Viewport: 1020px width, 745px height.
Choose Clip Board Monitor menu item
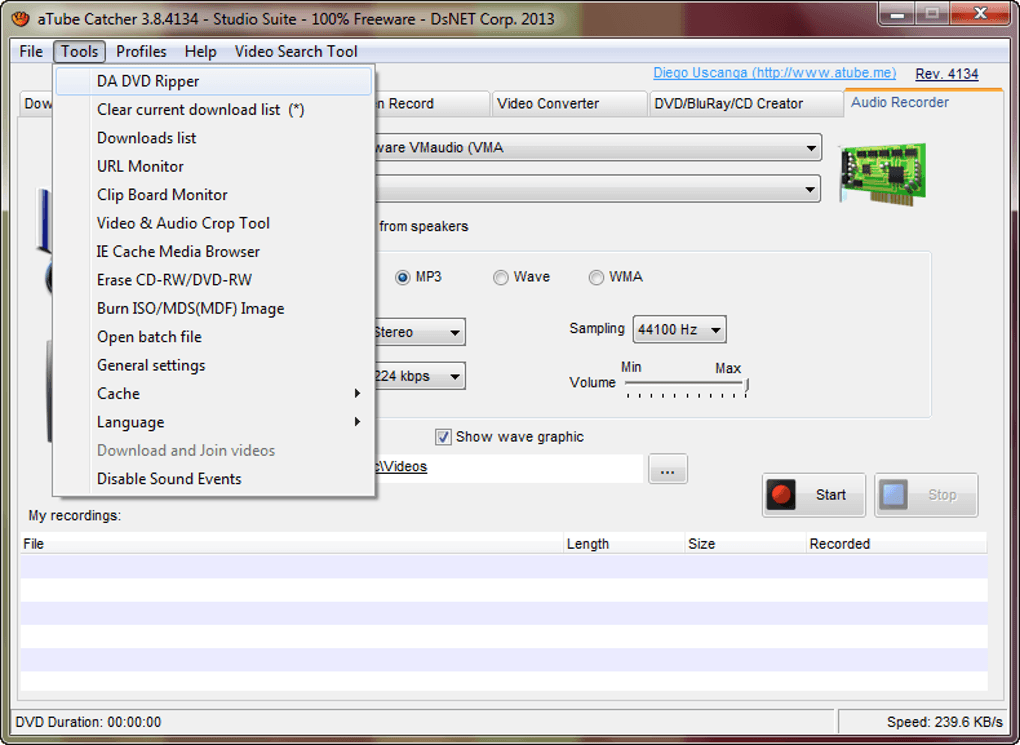(214, 195)
